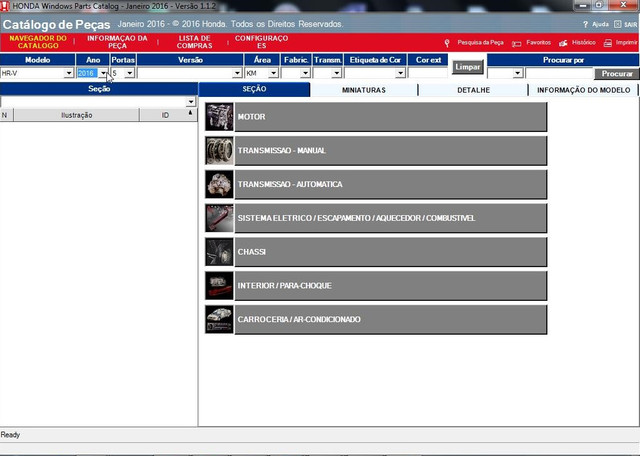The height and width of the screenshot is (456, 640).
Task: Click the SAIR exit icon
Action: pos(618,24)
